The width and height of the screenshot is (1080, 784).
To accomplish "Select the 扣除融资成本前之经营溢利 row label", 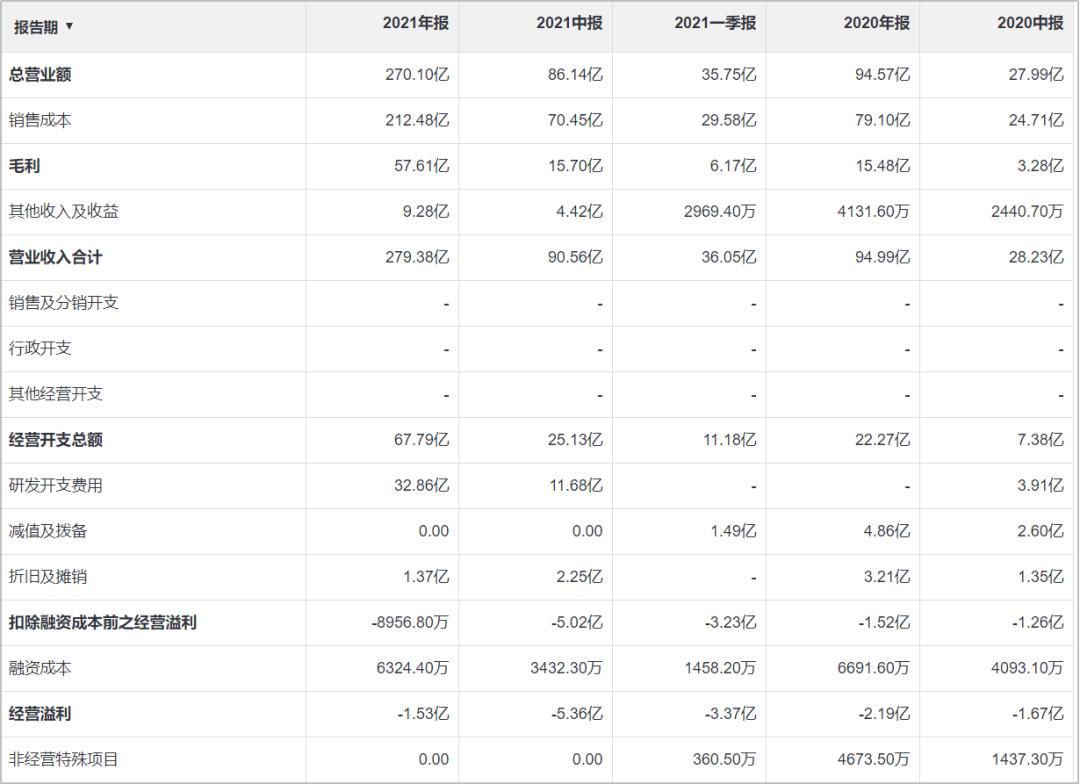I will tap(103, 622).
